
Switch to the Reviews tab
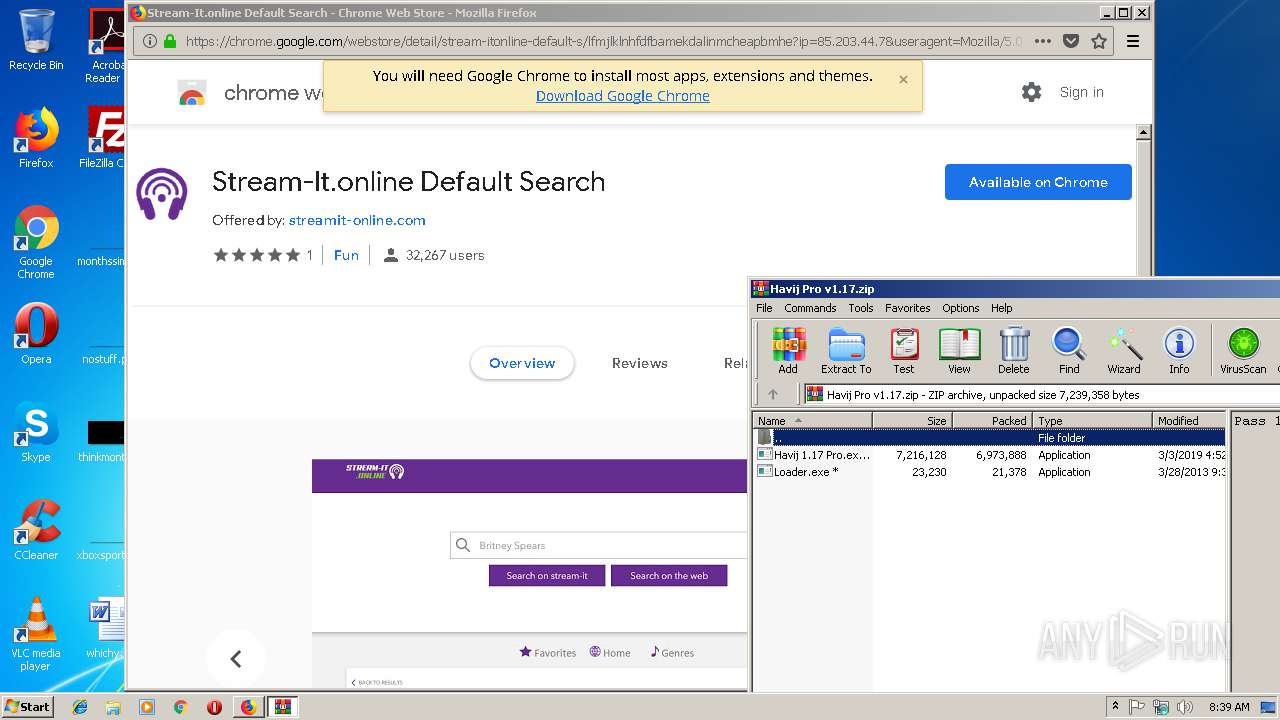(640, 363)
